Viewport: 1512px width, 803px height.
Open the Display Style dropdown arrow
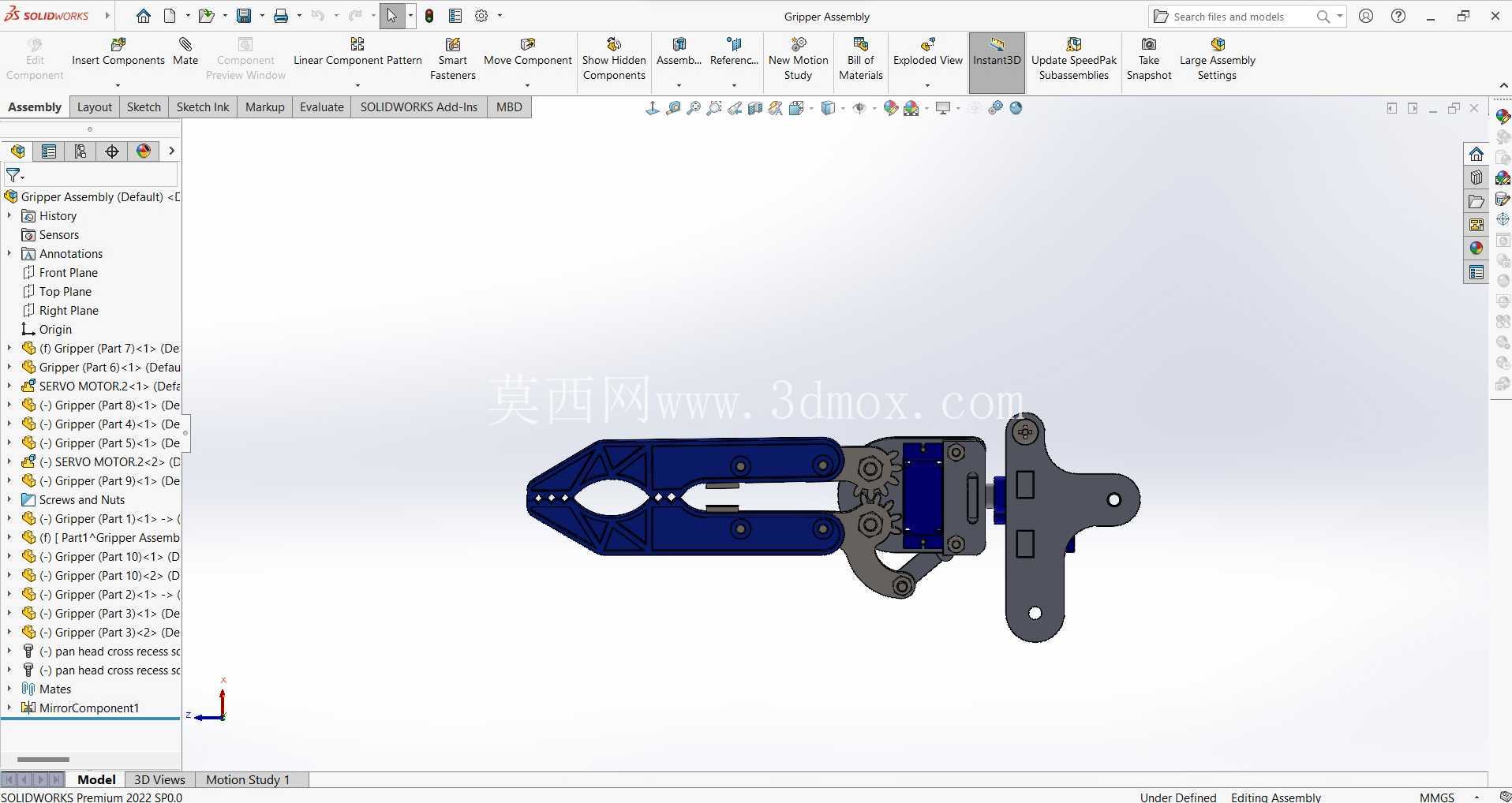(843, 108)
